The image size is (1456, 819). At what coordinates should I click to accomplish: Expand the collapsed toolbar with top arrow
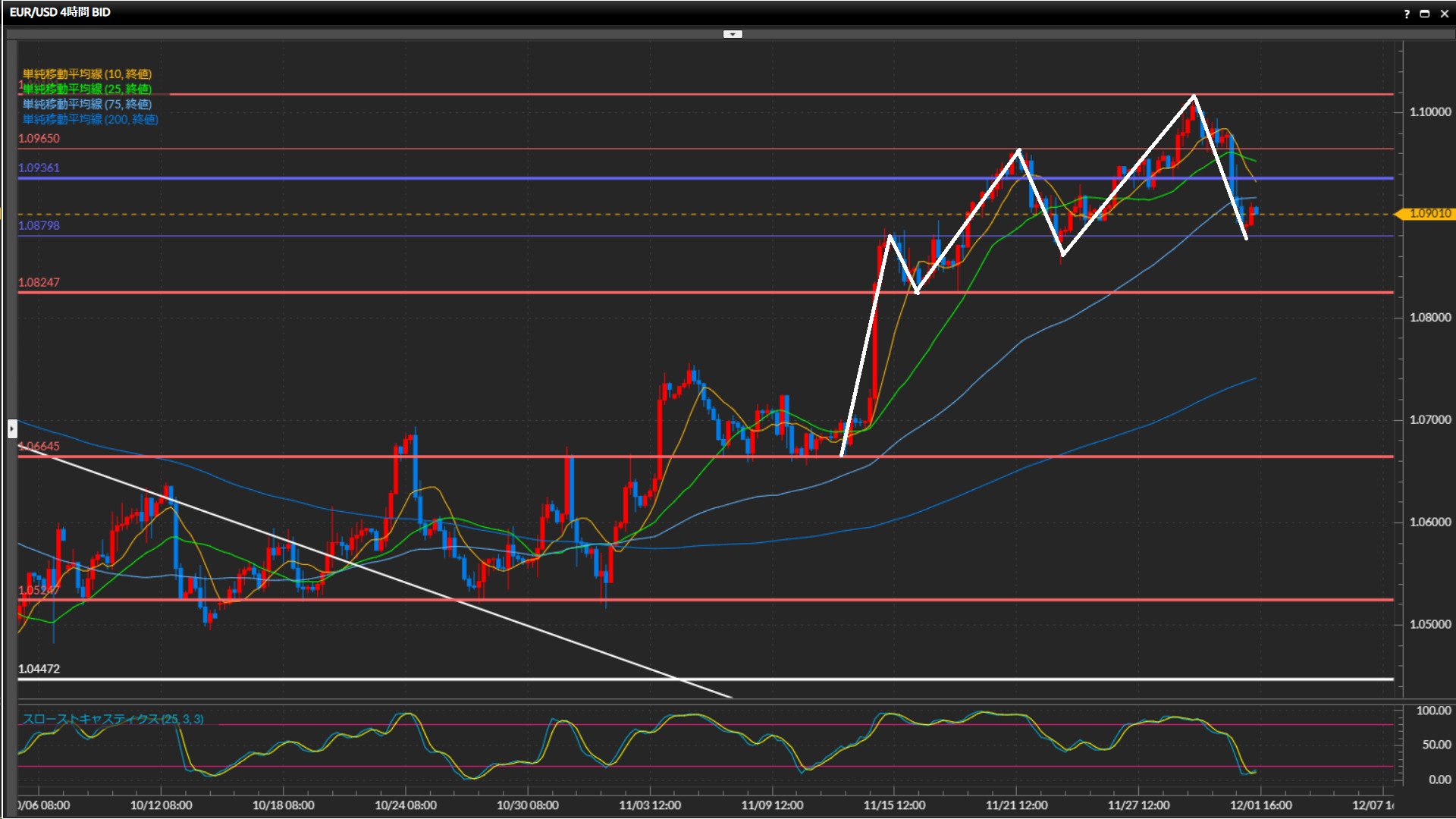[x=732, y=34]
